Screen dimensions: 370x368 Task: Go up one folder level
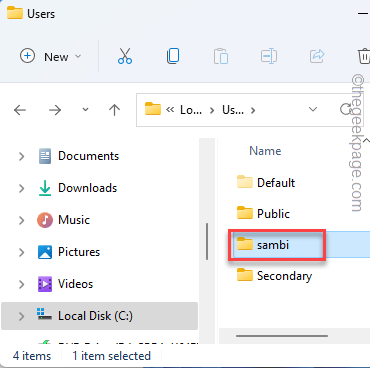pyautogui.click(x=114, y=110)
